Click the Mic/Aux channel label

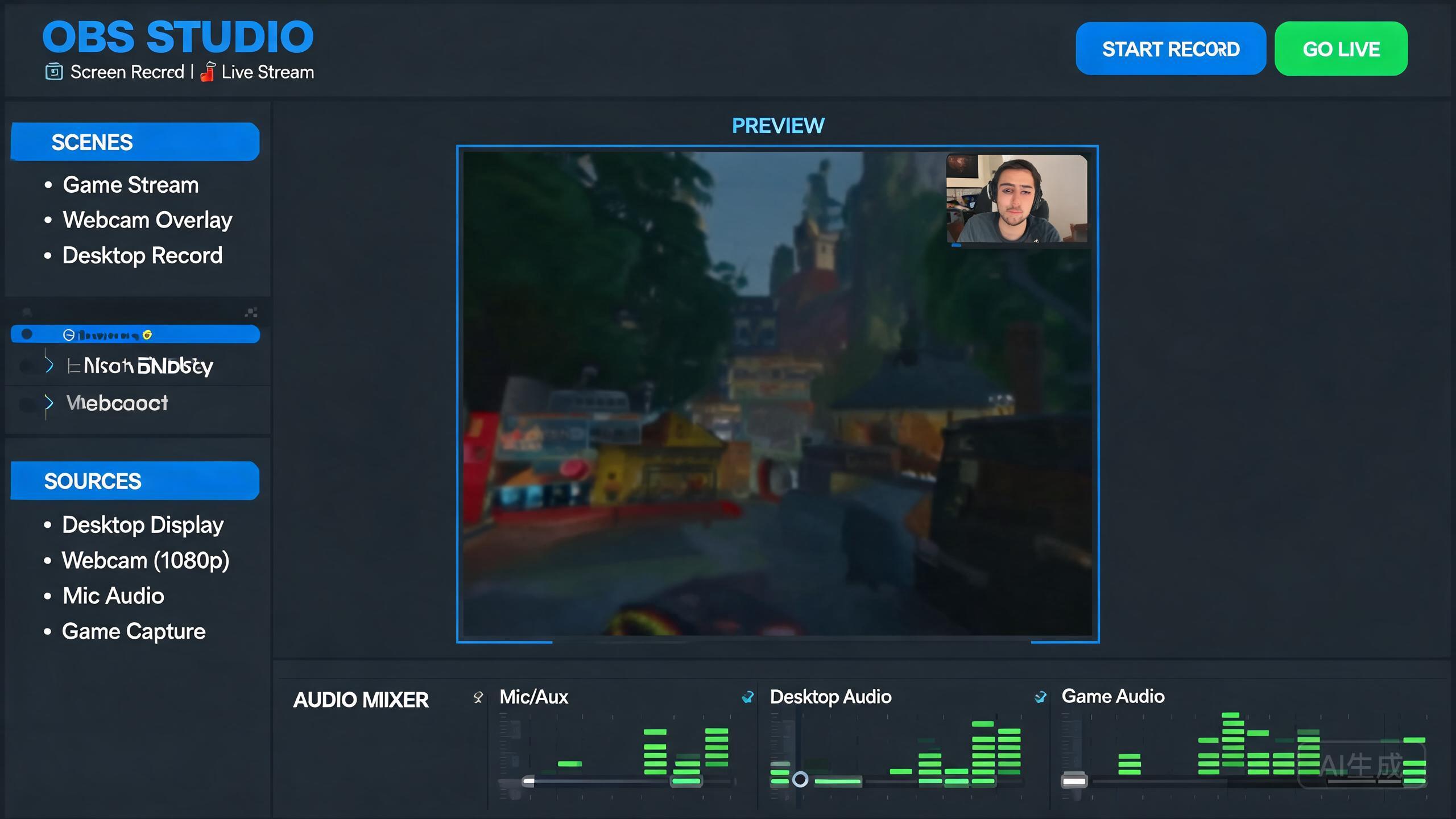tap(533, 697)
